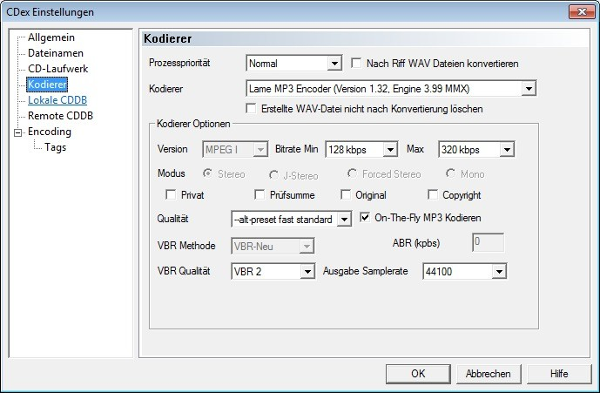Select the J-Stereo mode
Viewport: 600px width, 393px height.
click(x=274, y=175)
